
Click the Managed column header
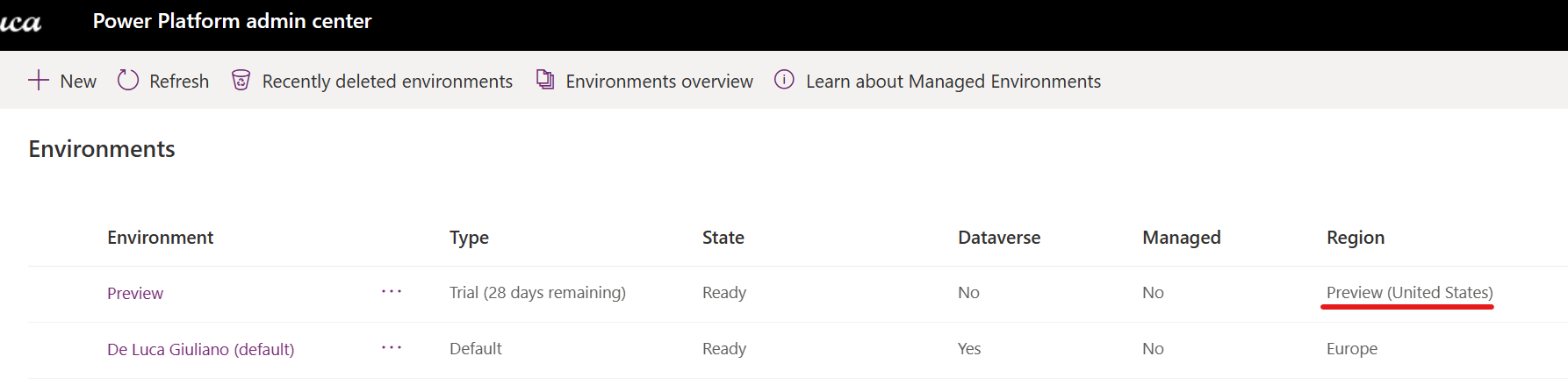[x=1181, y=238]
